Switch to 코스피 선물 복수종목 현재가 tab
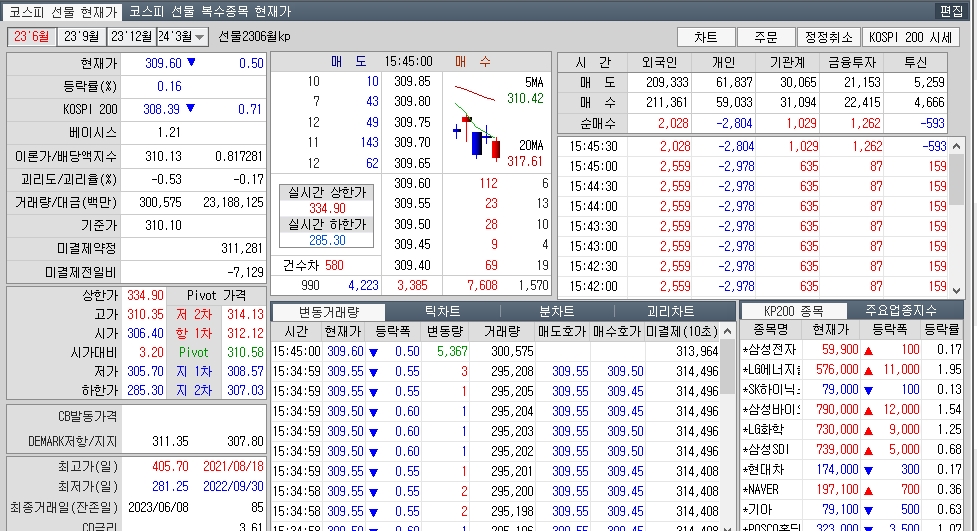Viewport: 977px width, 531px height. pyautogui.click(x=210, y=12)
